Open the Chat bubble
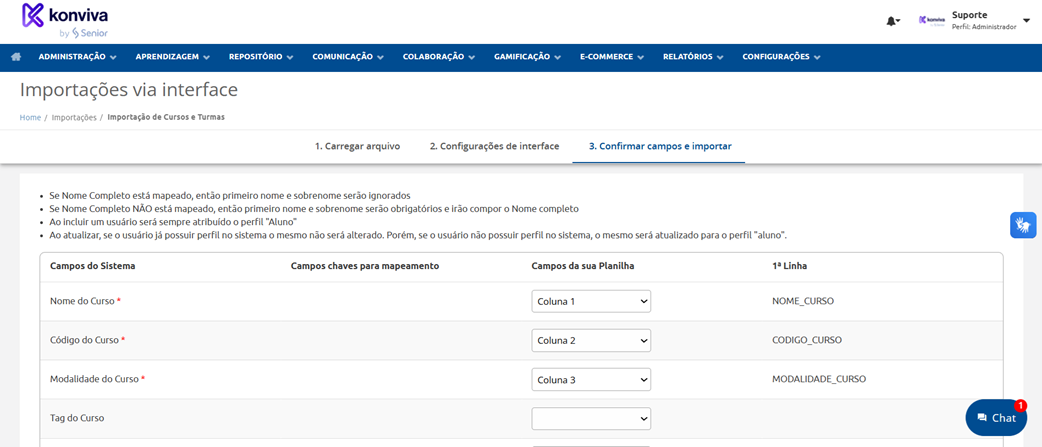Image resolution: width=1042 pixels, height=447 pixels. coord(996,418)
